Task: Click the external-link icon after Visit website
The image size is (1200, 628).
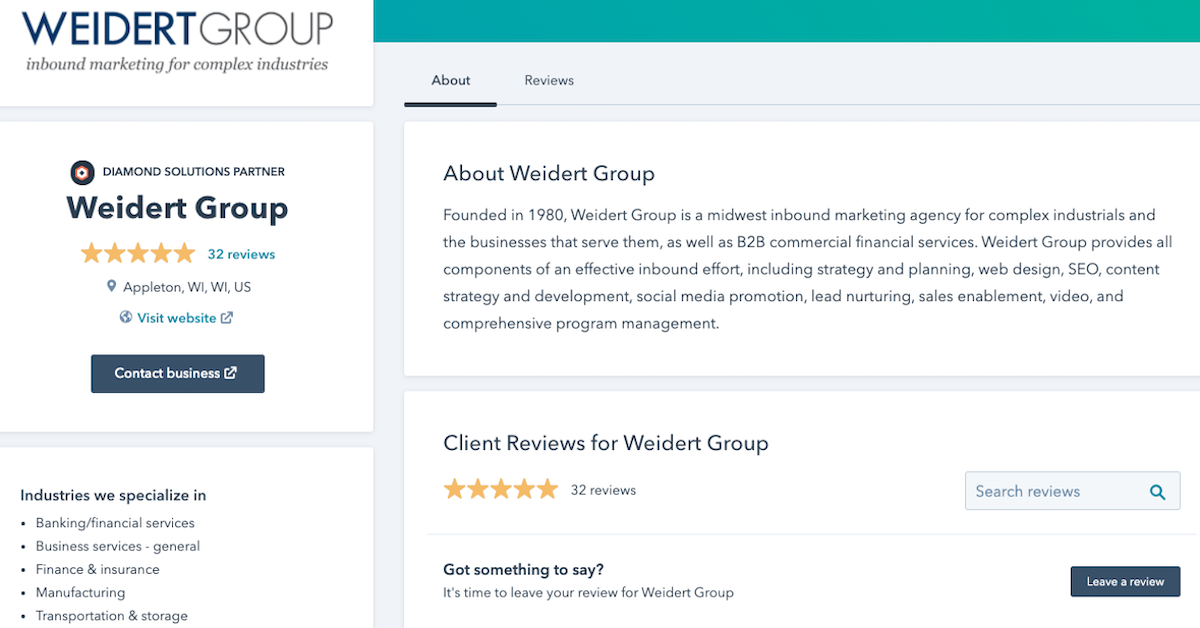Action: tap(227, 317)
